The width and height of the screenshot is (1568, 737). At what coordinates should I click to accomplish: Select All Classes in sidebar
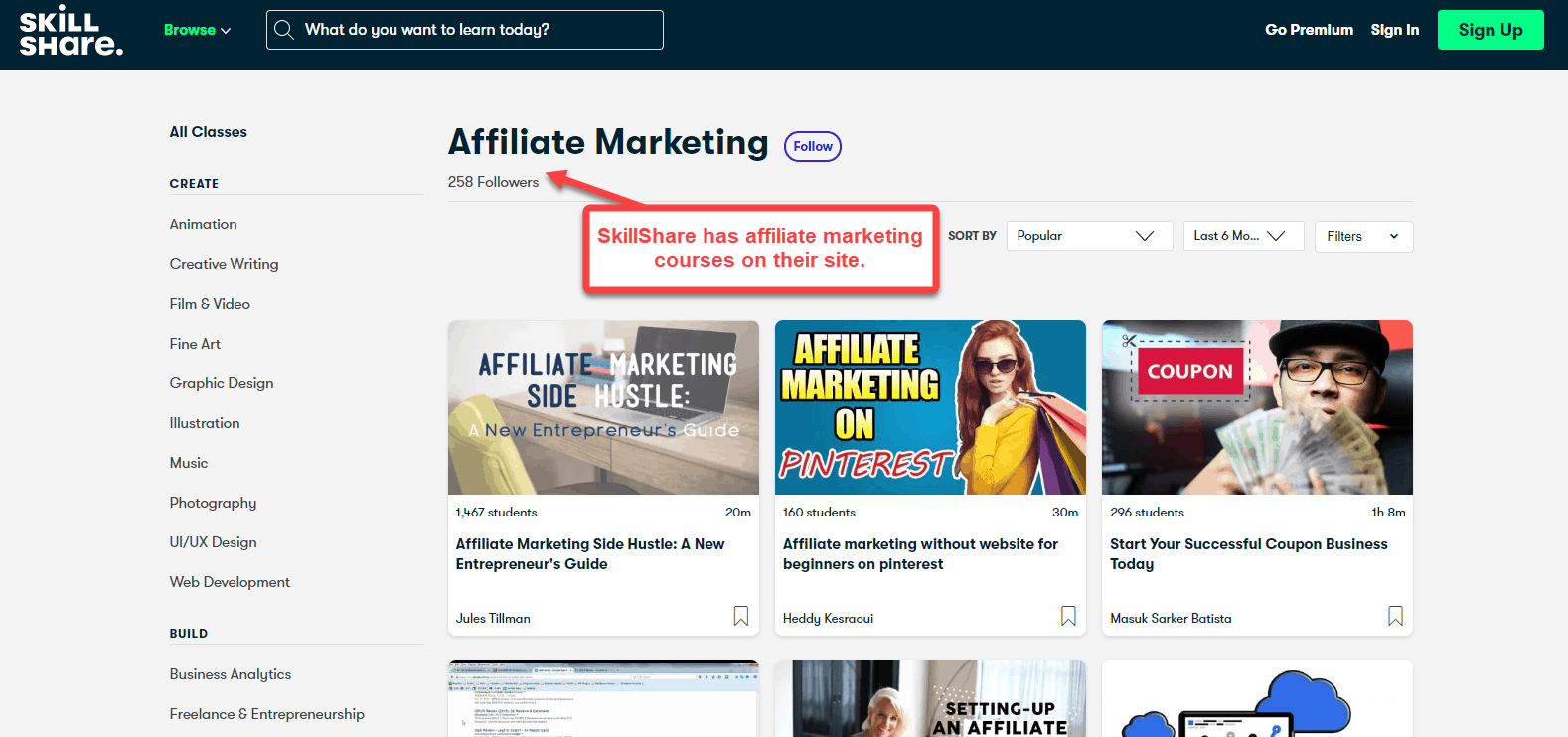[208, 132]
